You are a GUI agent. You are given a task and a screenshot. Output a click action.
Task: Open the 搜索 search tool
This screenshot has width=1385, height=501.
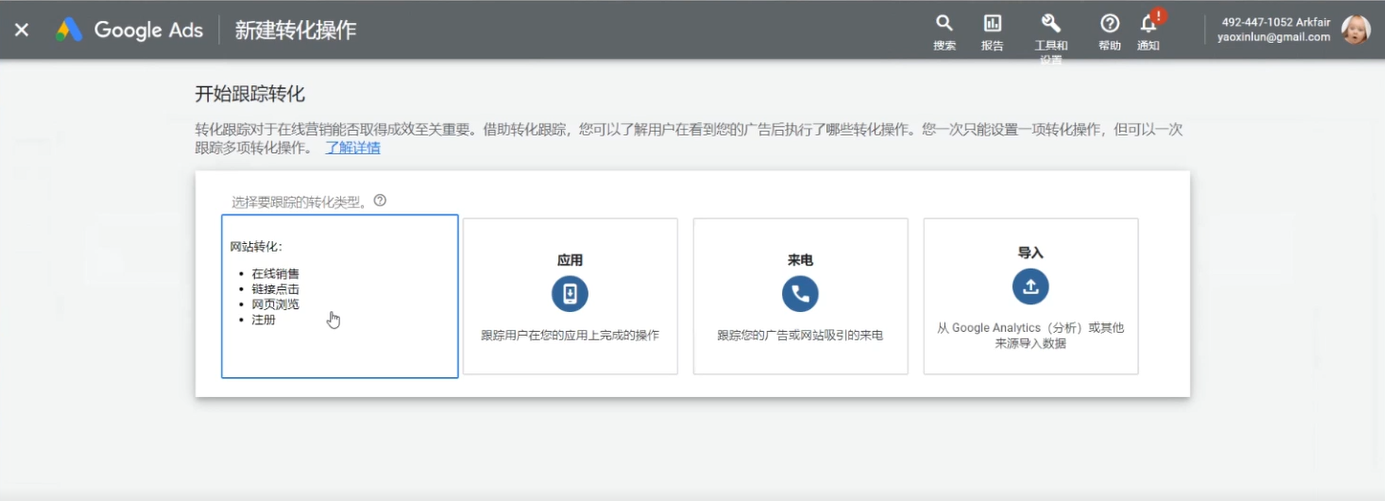[944, 32]
